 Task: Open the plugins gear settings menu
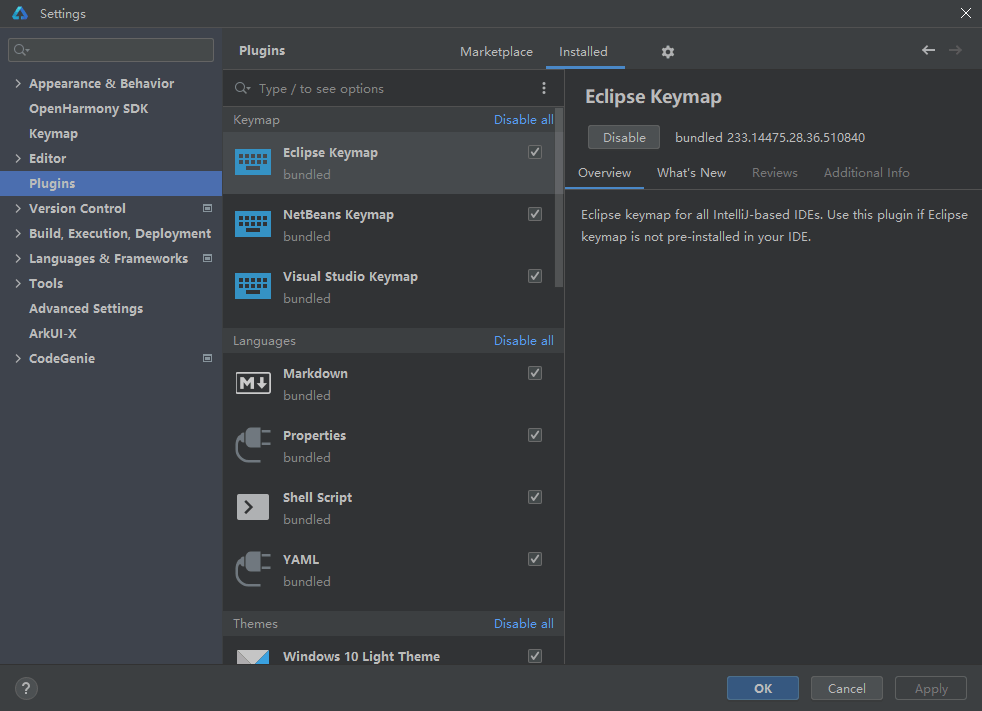668,52
